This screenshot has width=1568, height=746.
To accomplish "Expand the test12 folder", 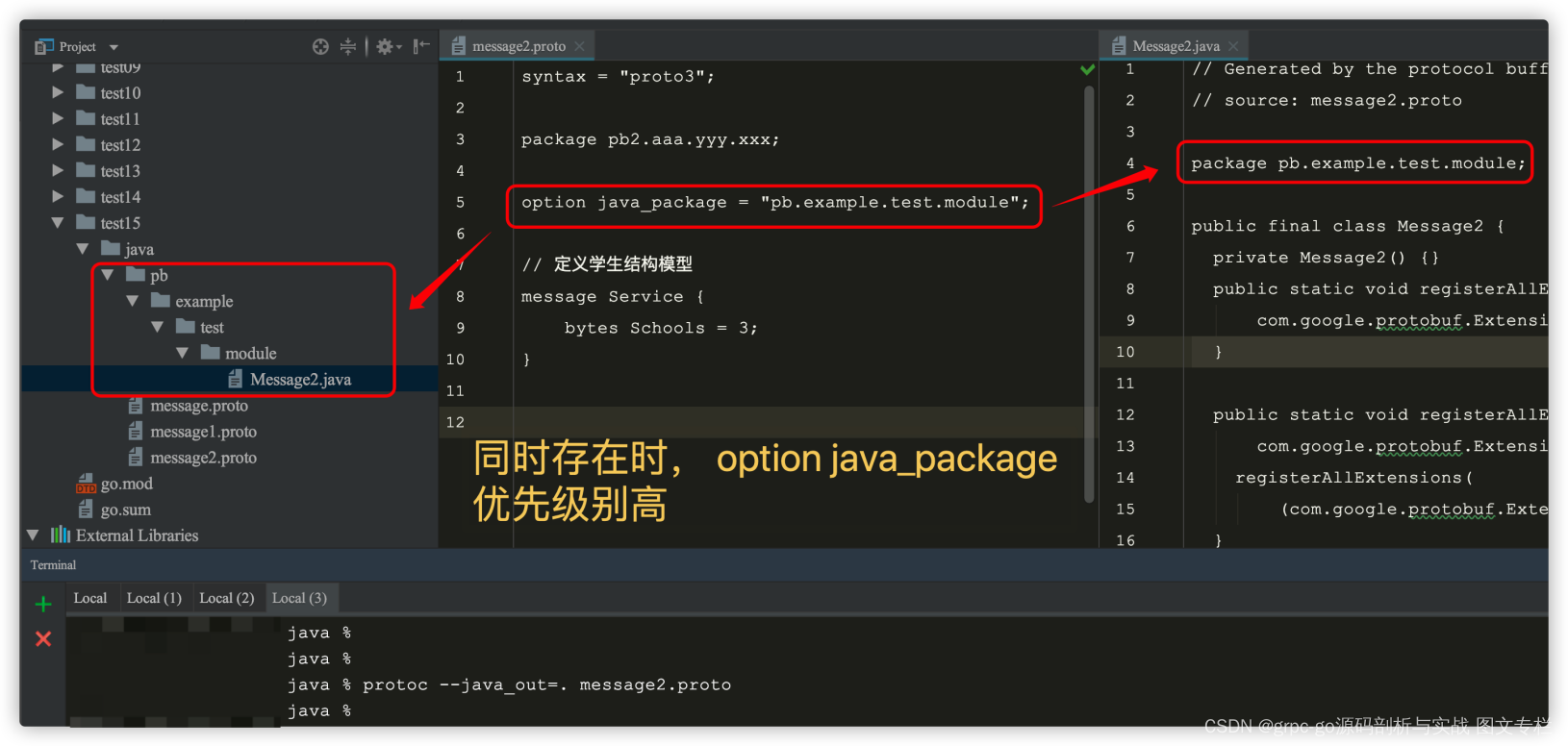I will [58, 144].
